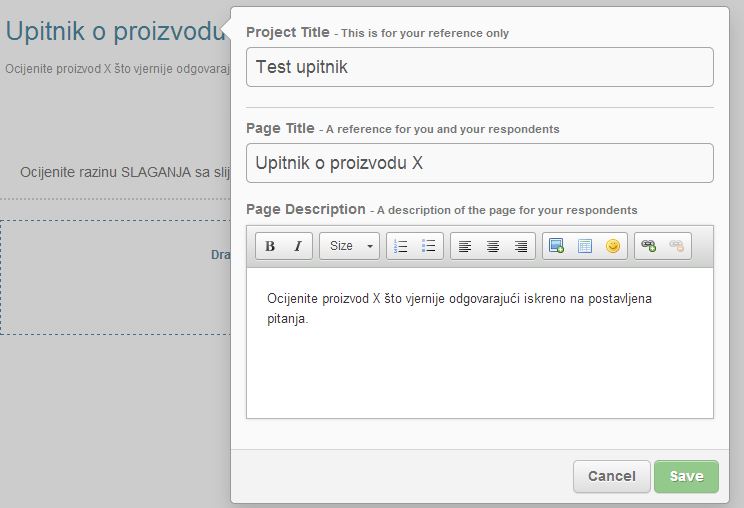Align description text to the right

(521, 246)
